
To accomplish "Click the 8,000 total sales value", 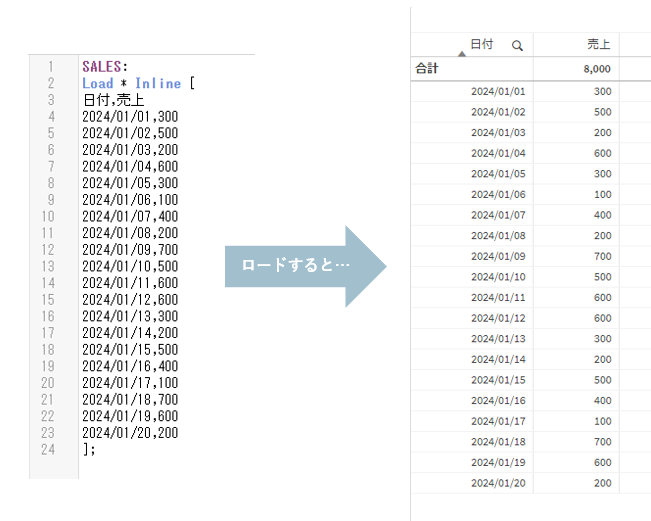I will point(598,69).
